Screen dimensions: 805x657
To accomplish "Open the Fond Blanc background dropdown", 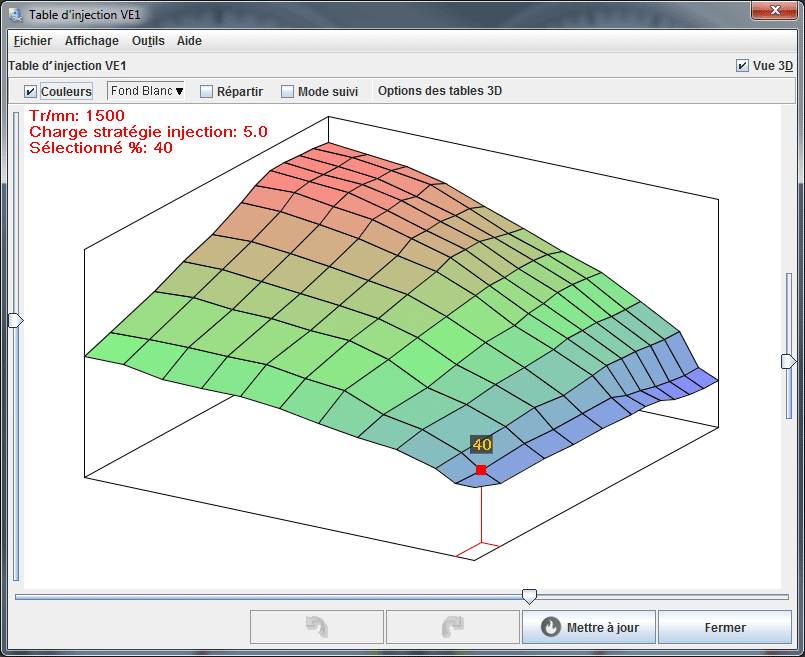I will (x=146, y=91).
